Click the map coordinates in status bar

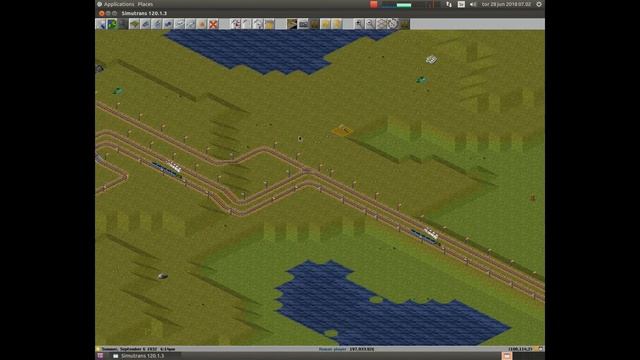(x=520, y=349)
